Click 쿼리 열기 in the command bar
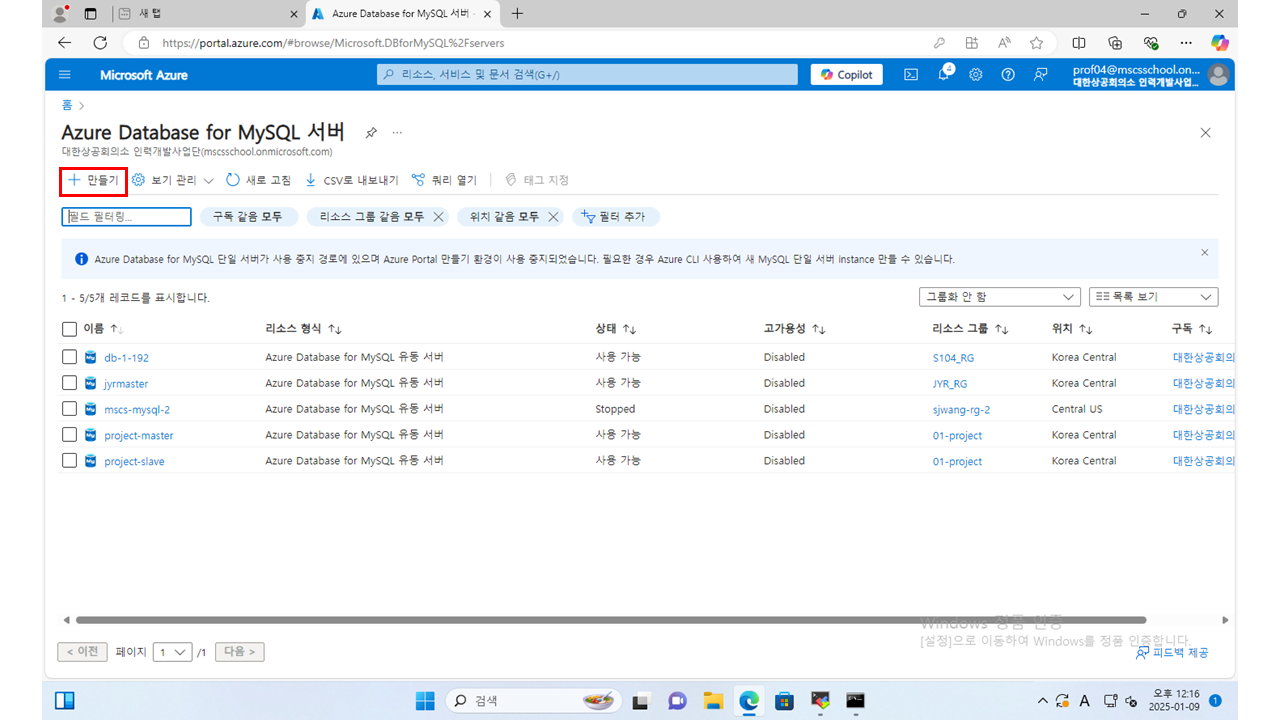Image resolution: width=1280 pixels, height=720 pixels. pyautogui.click(x=444, y=180)
